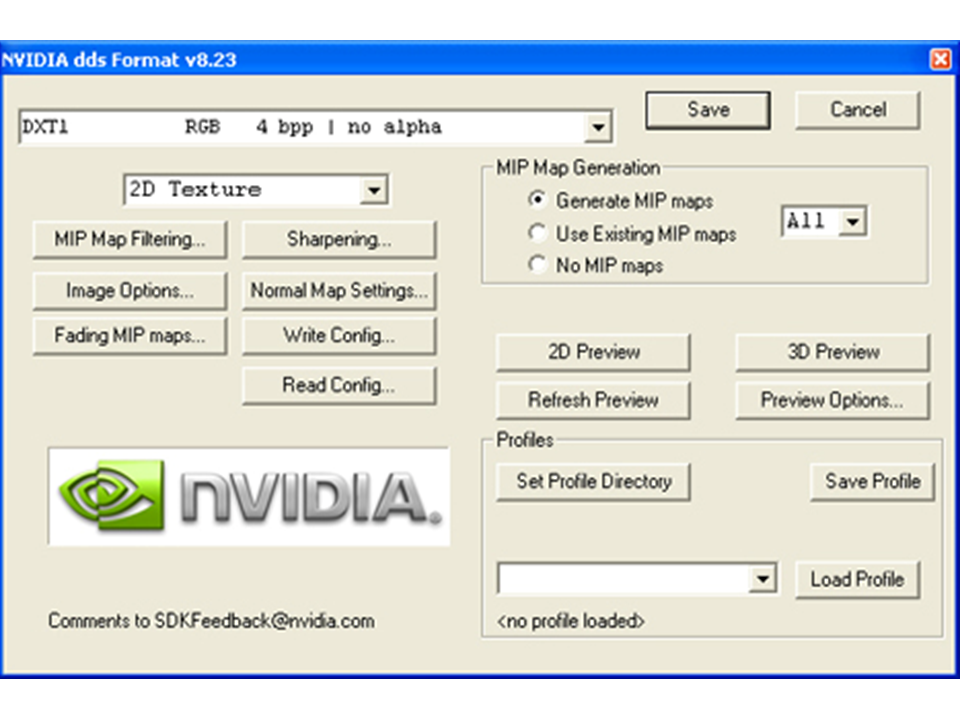Click the Cancel button

[x=858, y=110]
